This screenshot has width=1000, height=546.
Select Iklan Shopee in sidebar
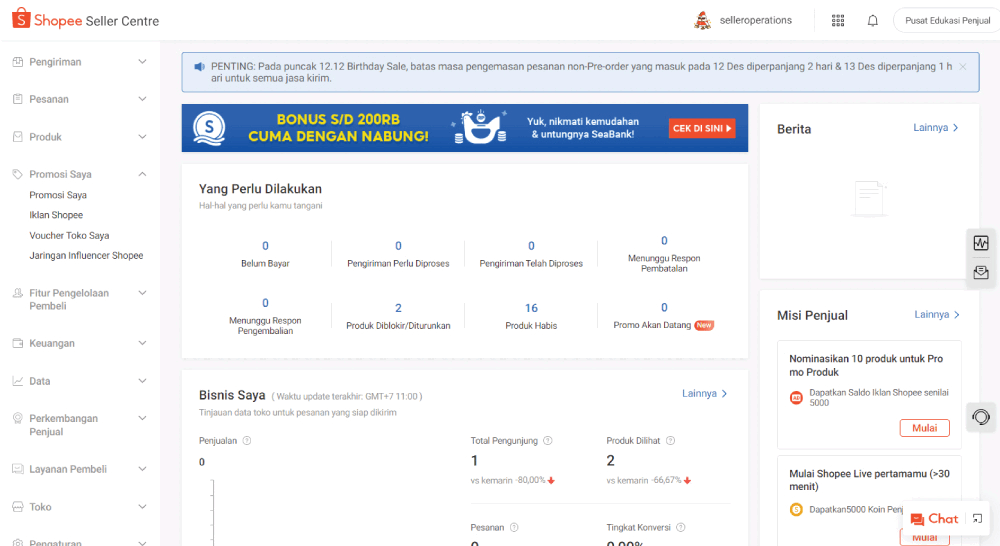click(x=56, y=215)
